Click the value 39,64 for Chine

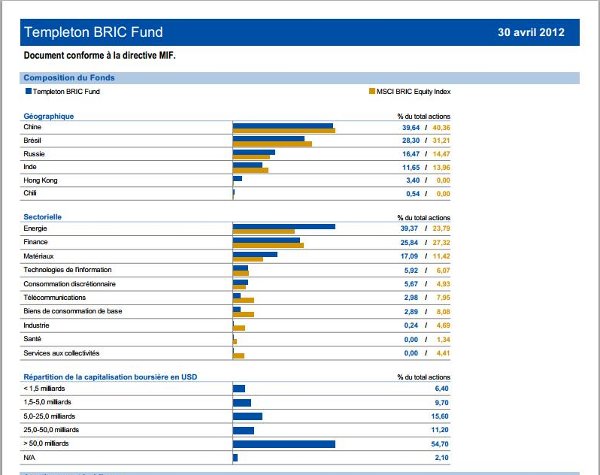click(411, 127)
